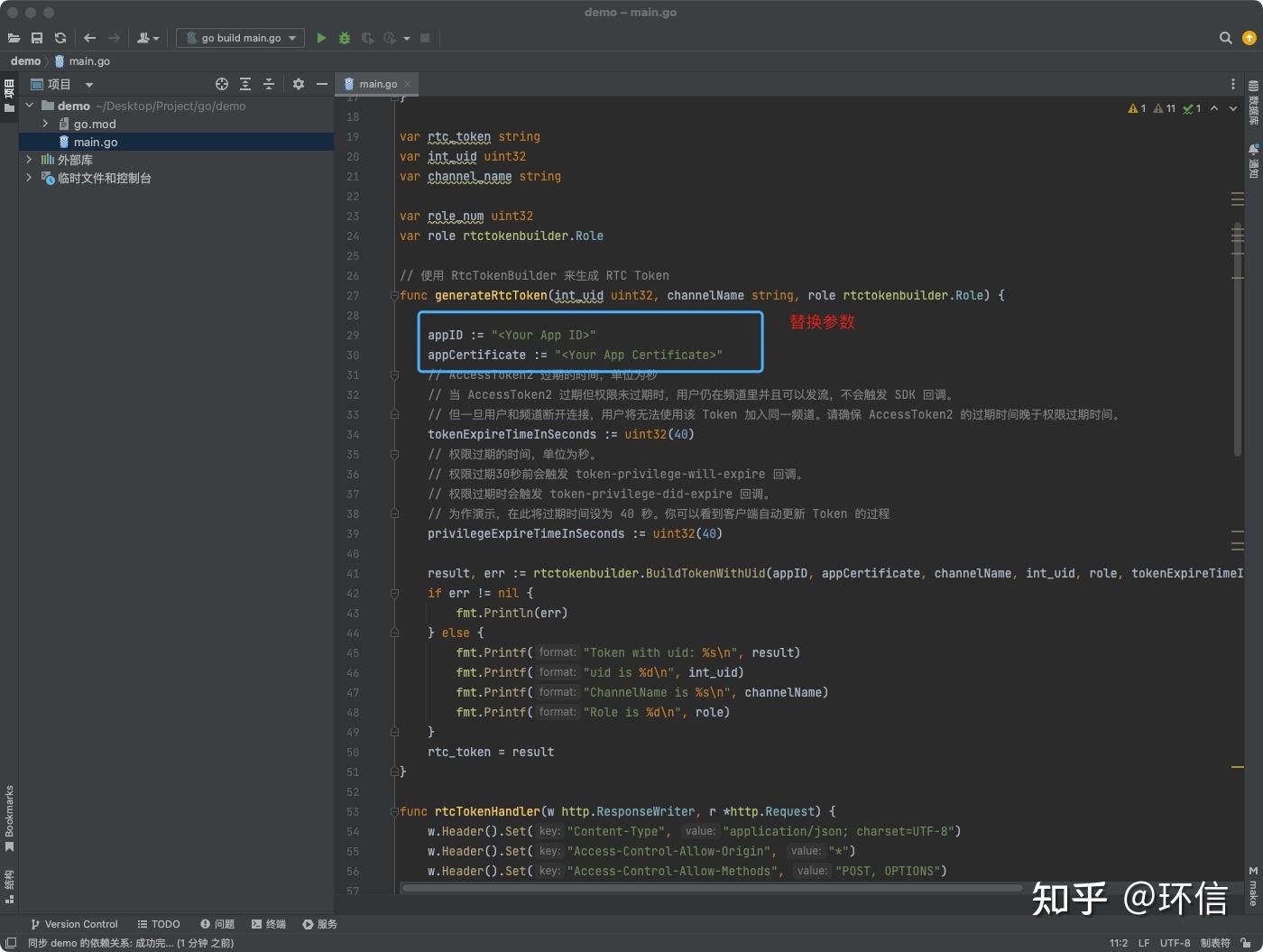Screen dimensions: 1263x952
Task: Click the 'demo' breadcrumb in navigation bar
Action: (x=25, y=61)
